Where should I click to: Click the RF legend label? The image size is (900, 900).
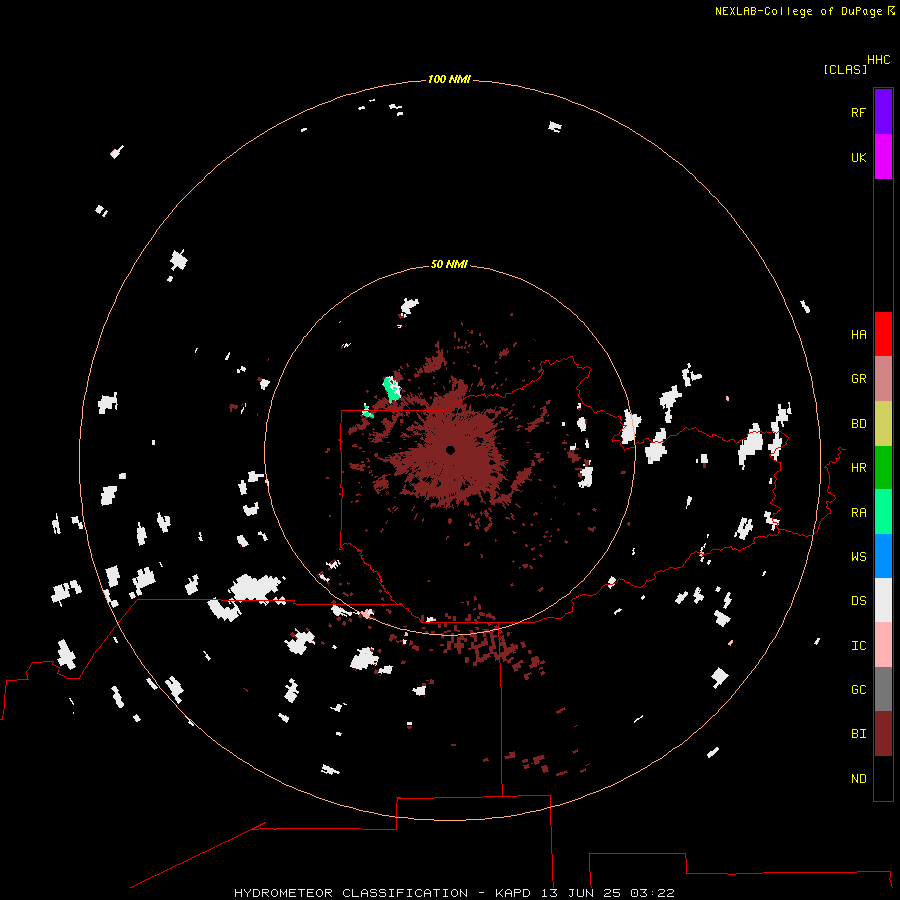click(858, 112)
